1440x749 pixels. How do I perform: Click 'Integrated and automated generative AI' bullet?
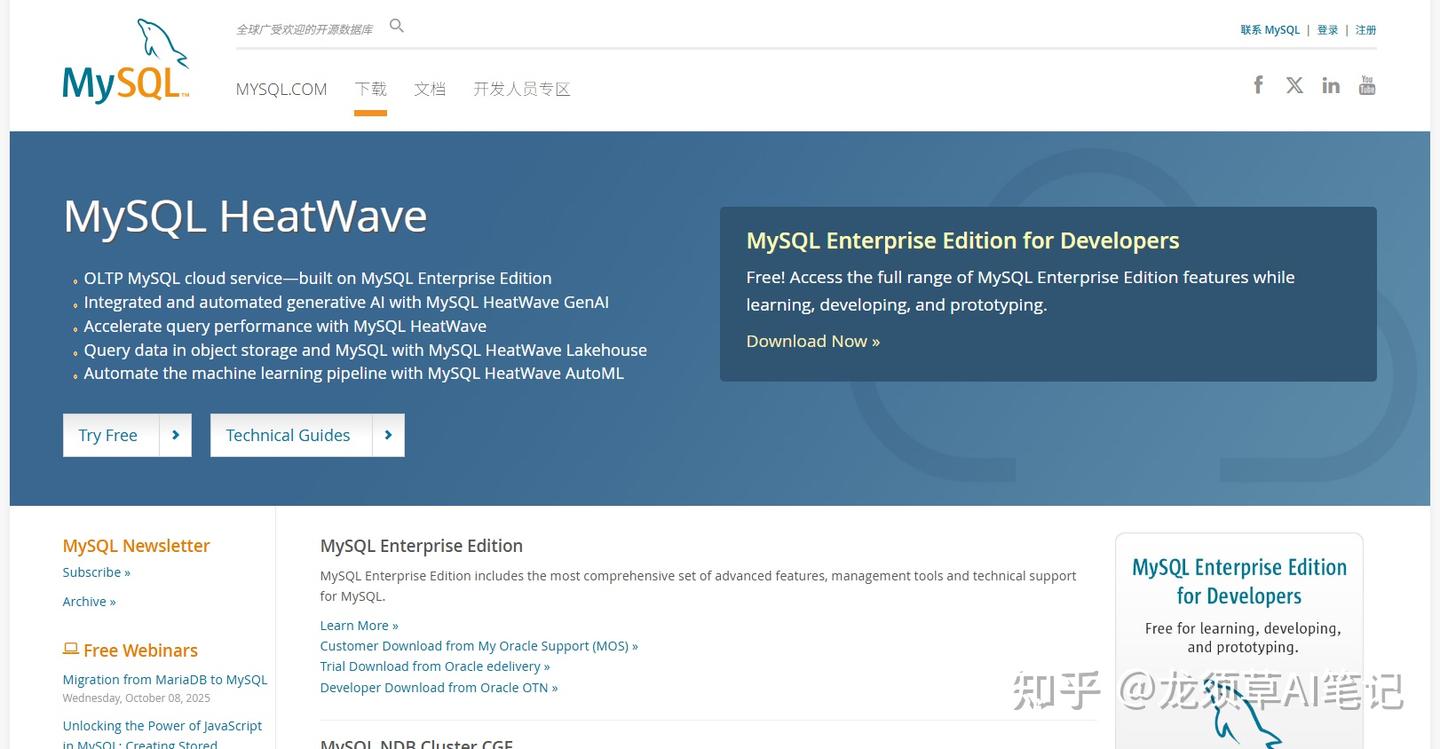[x=346, y=302]
